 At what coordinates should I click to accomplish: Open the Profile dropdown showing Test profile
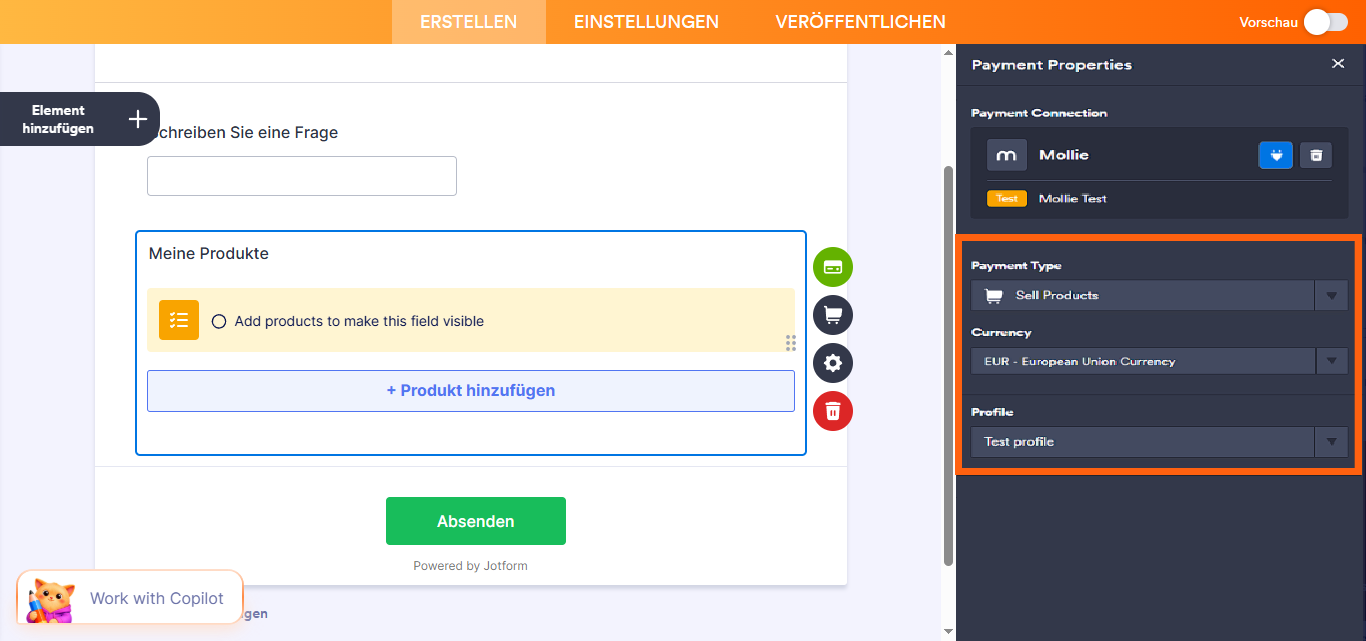[1331, 441]
